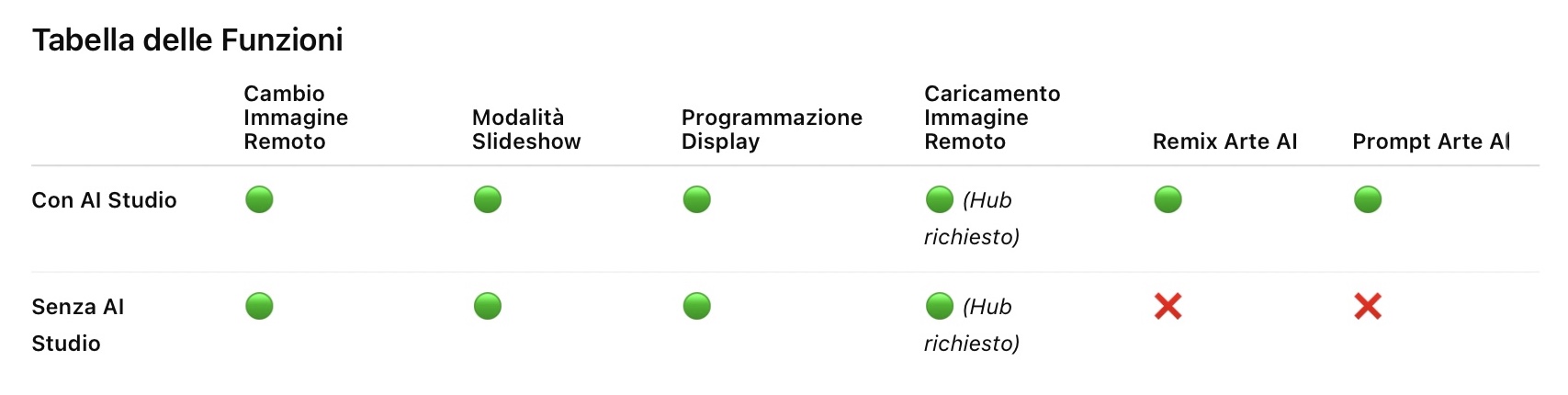1568x395 pixels.
Task: Click green dot for Con AI Studio Prompt Arte AI
Action: pos(1368,199)
